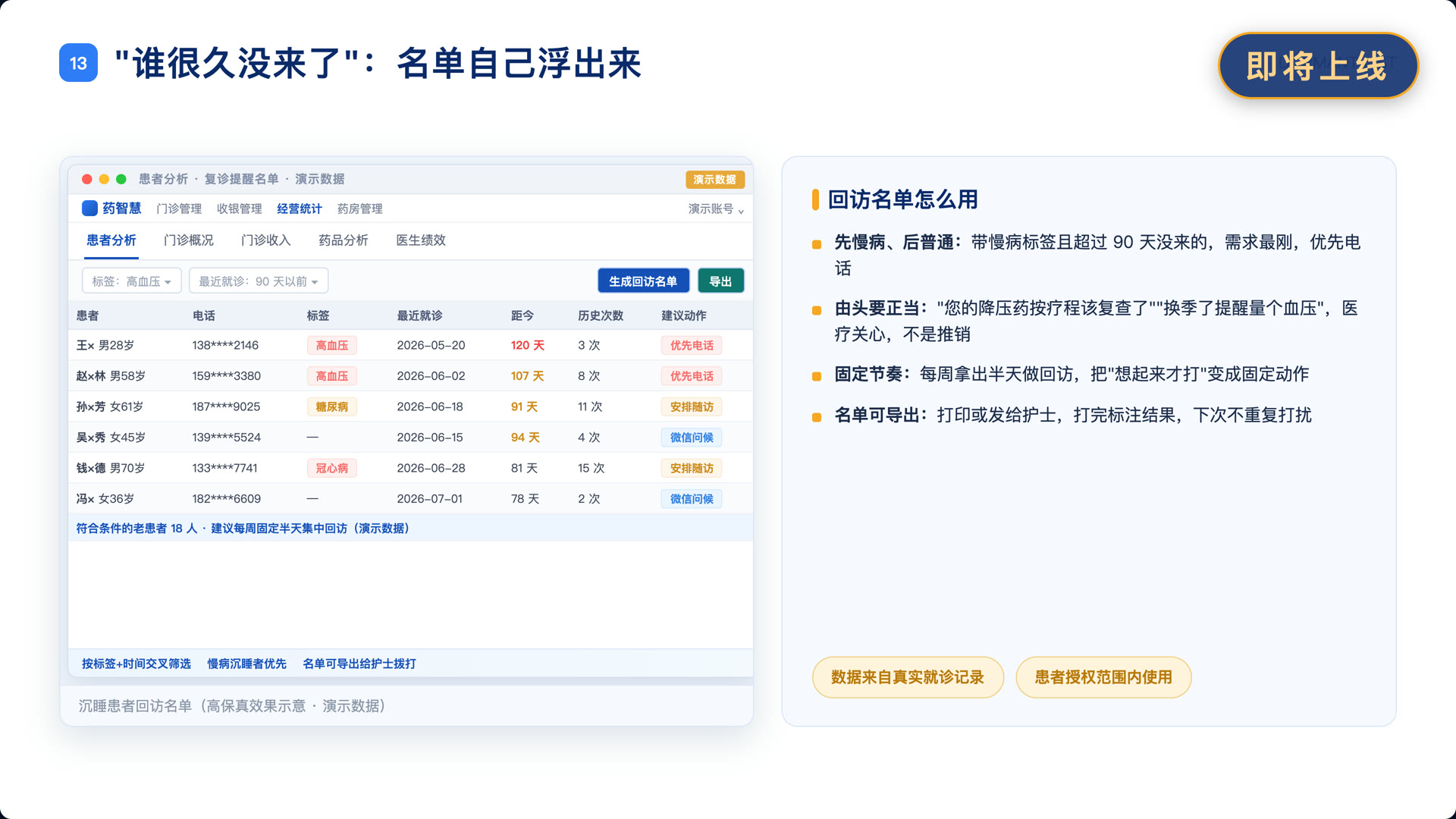The width and height of the screenshot is (1456, 819).
Task: Expand the 演示账号 account menu
Action: tap(715, 209)
